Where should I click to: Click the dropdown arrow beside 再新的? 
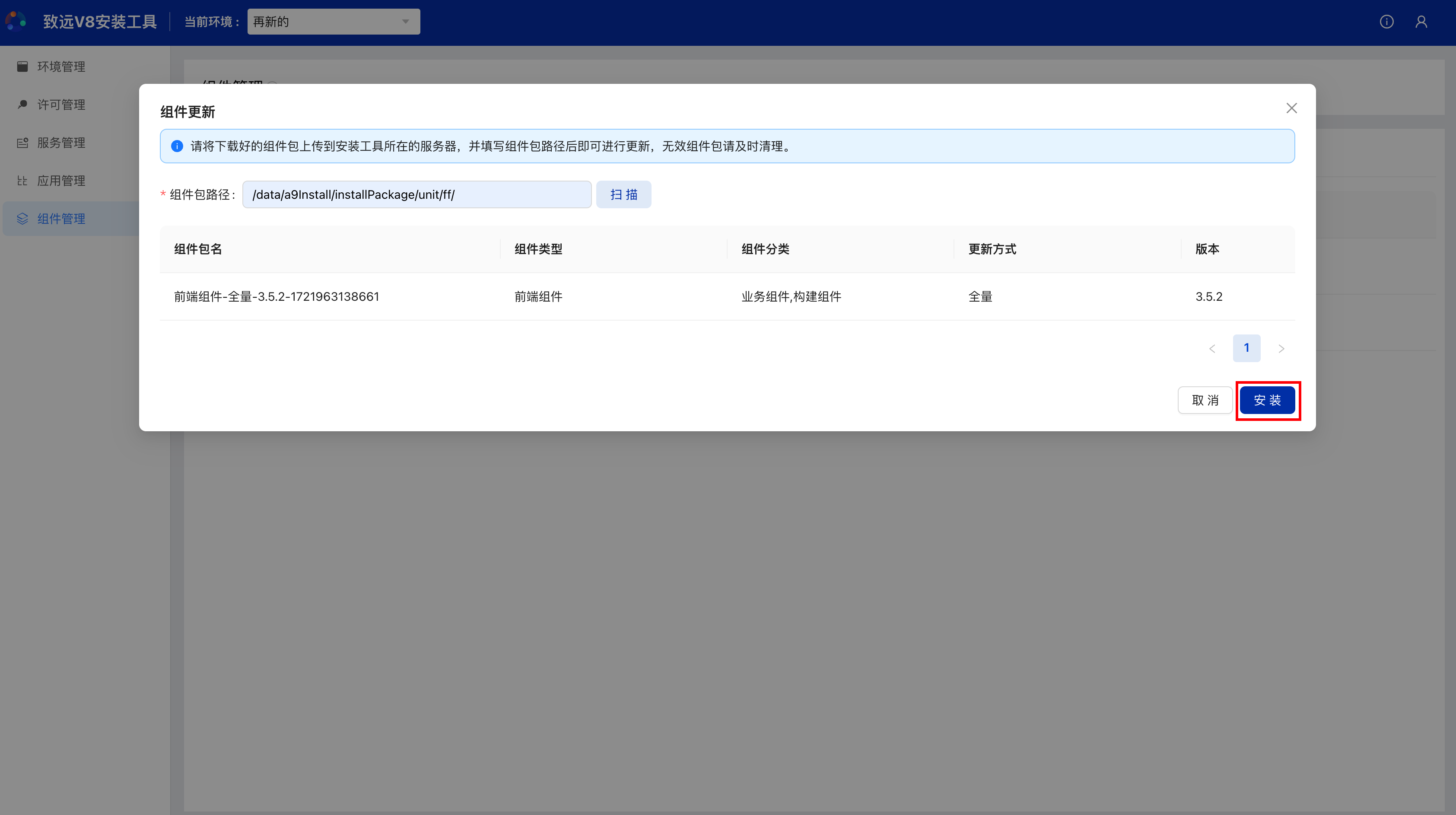(x=405, y=22)
